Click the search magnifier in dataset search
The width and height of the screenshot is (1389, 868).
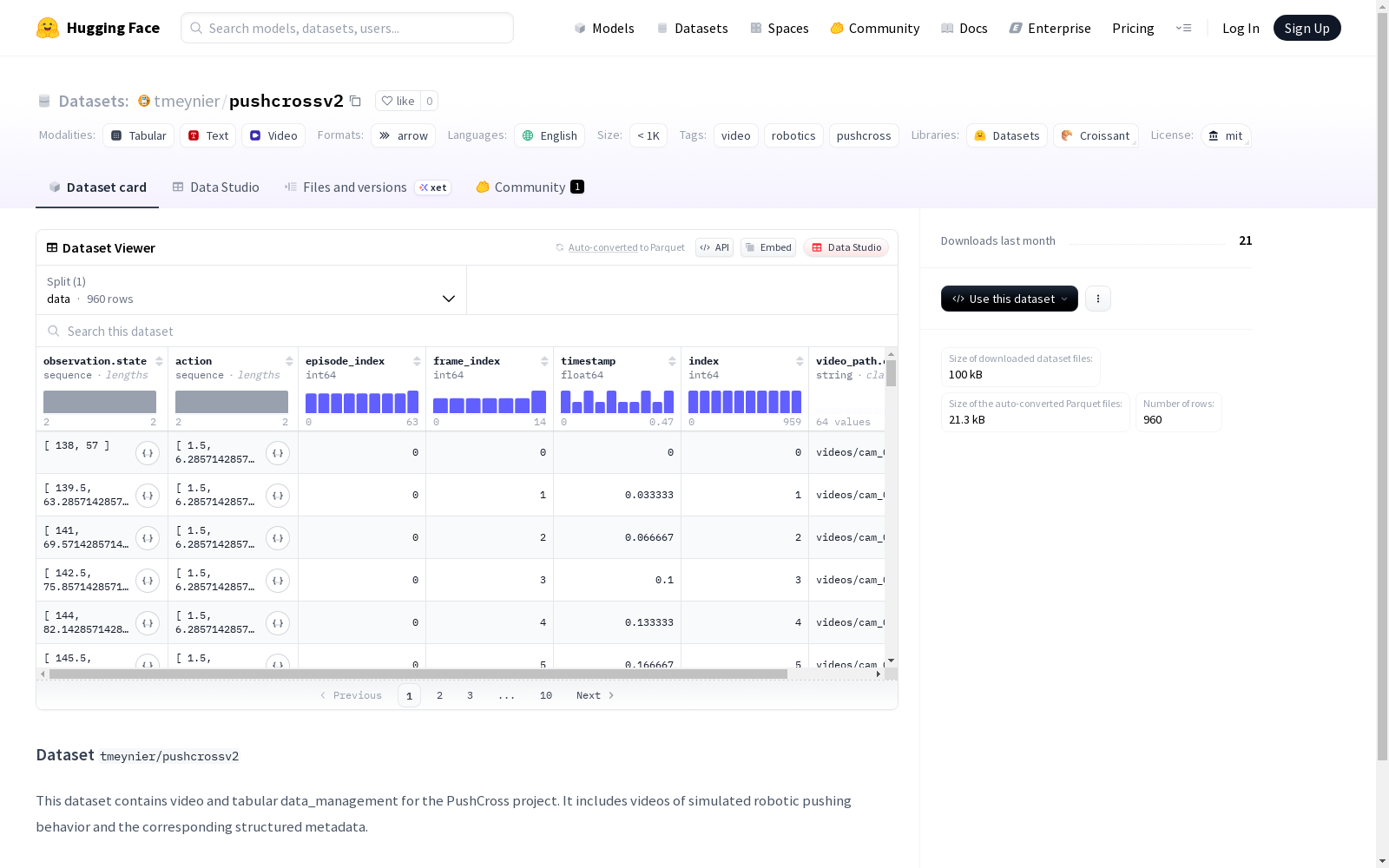pos(54,332)
